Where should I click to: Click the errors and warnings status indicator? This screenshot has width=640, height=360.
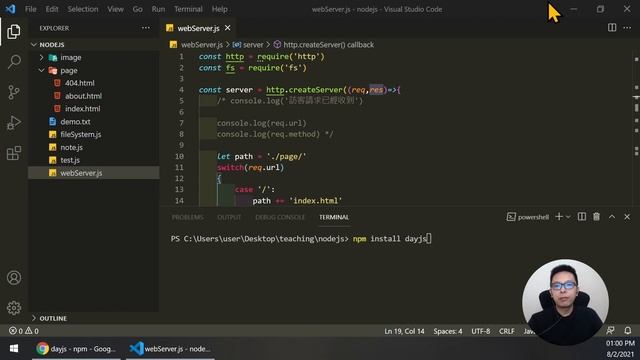[24, 331]
